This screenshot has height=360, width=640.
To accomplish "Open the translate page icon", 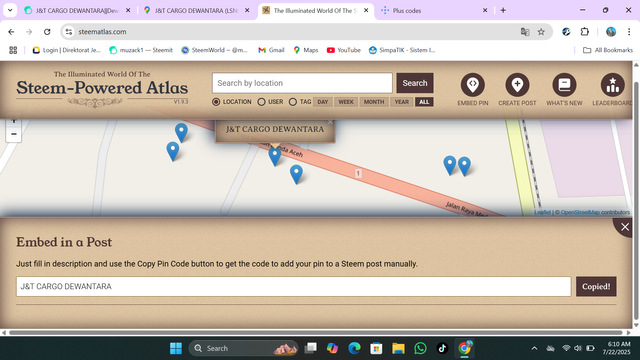I will (x=525, y=32).
